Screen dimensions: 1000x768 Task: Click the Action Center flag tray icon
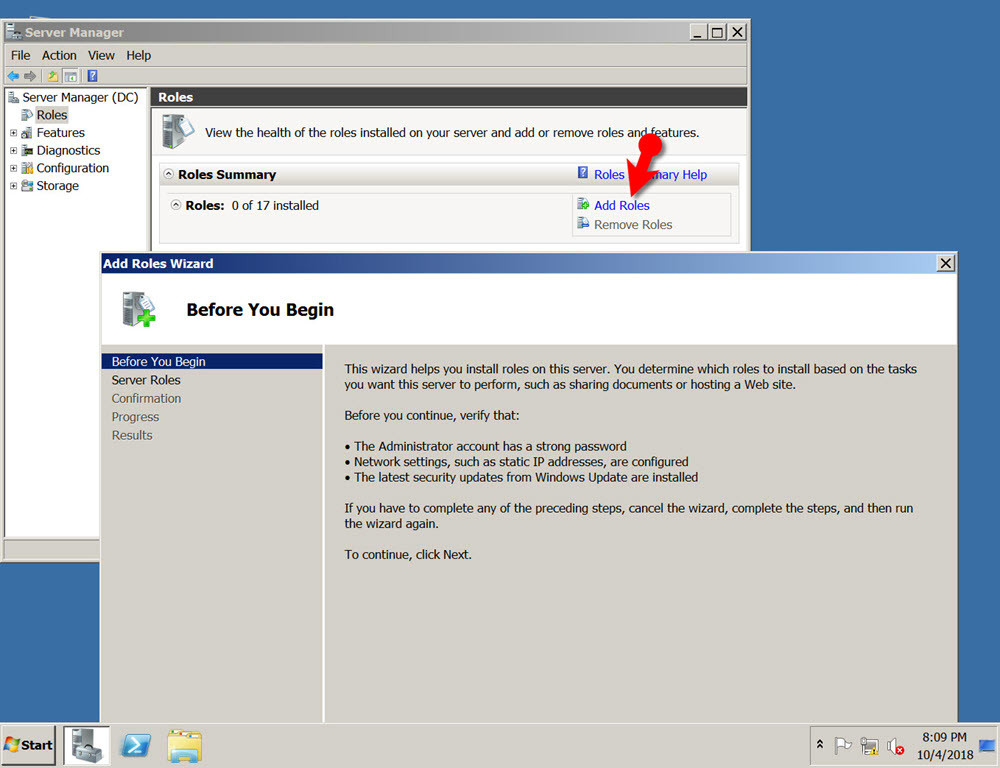pos(843,745)
